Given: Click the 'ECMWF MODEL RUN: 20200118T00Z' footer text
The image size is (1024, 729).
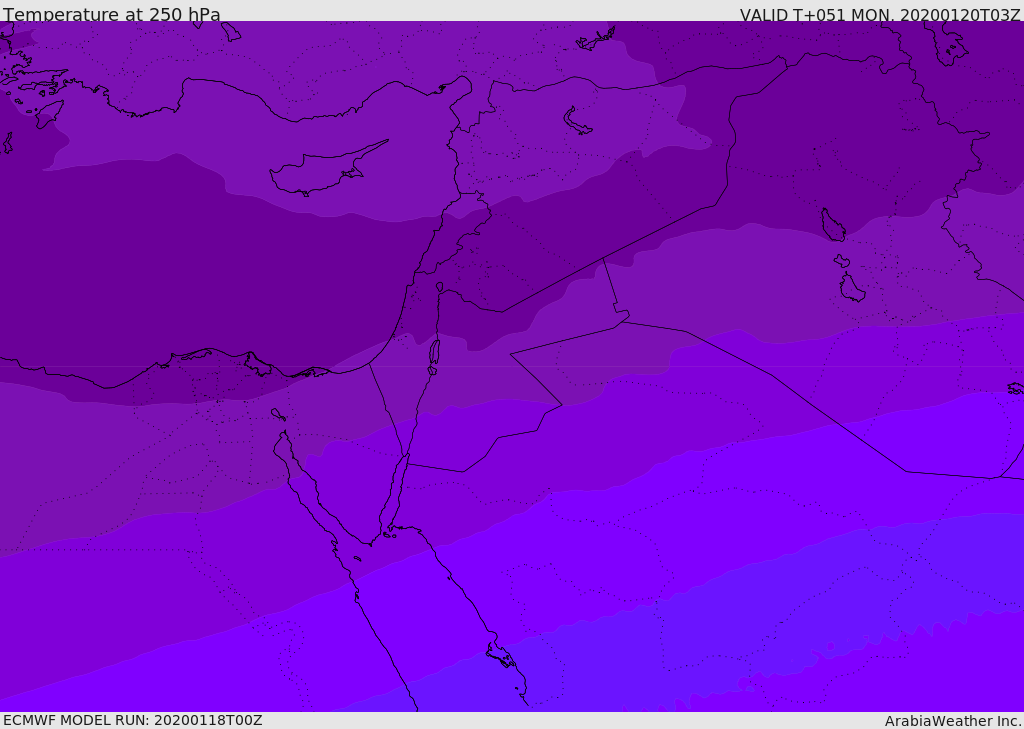Looking at the screenshot, I should (133, 721).
